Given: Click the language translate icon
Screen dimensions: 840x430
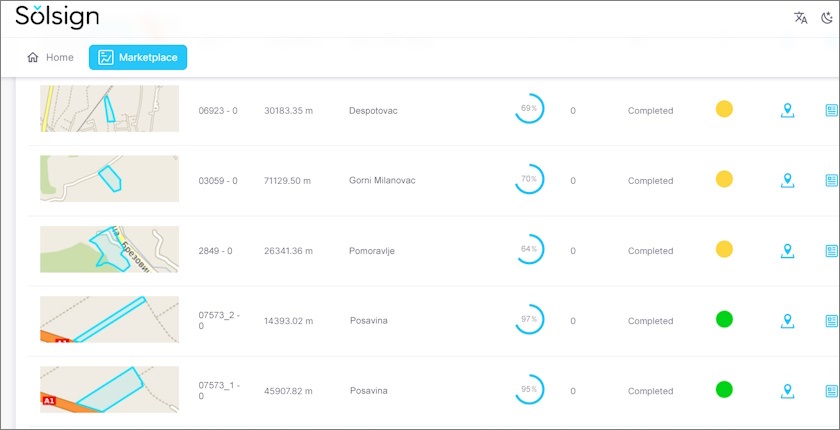Looking at the screenshot, I should click(x=800, y=18).
